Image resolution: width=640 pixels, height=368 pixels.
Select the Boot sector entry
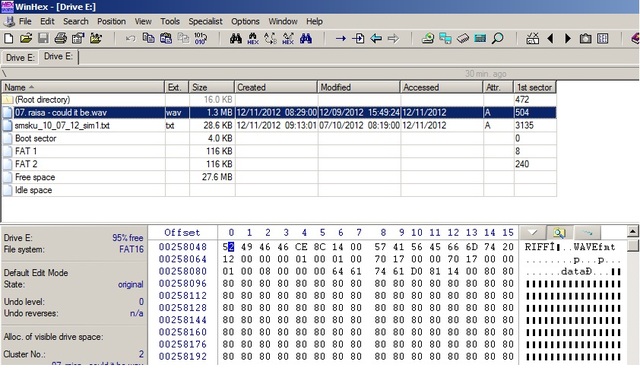coord(279,138)
